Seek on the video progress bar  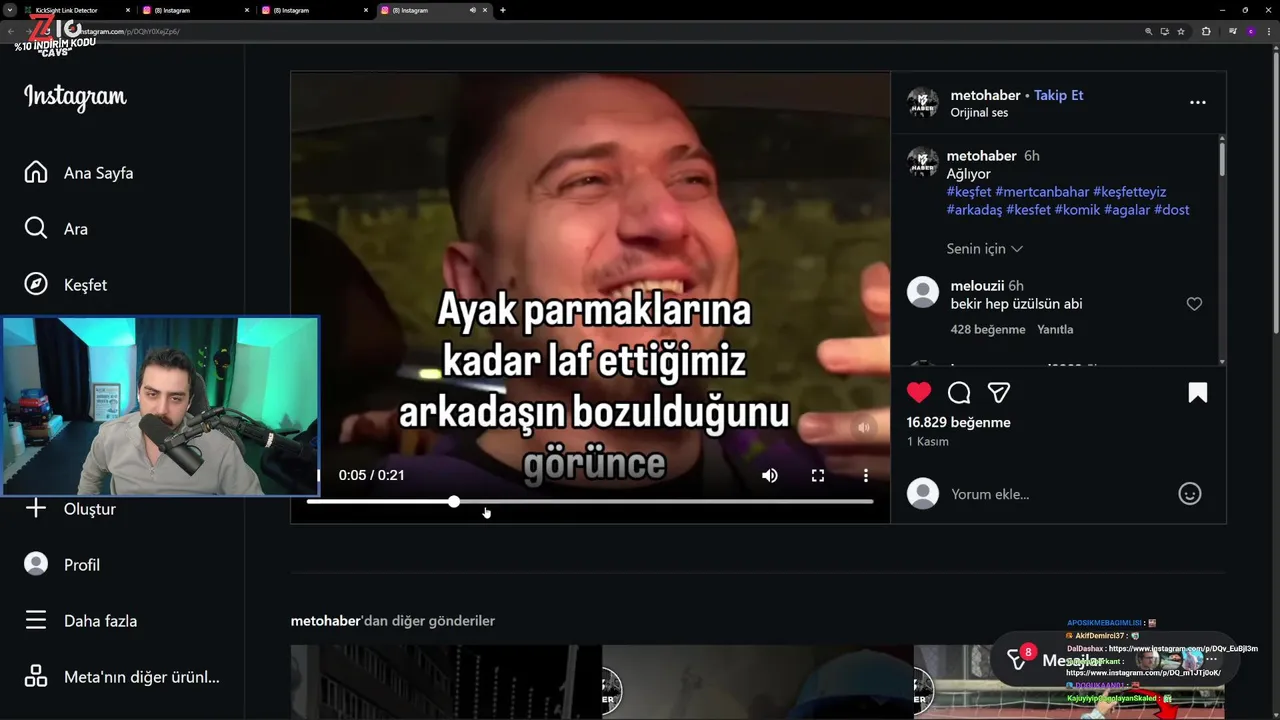590,501
